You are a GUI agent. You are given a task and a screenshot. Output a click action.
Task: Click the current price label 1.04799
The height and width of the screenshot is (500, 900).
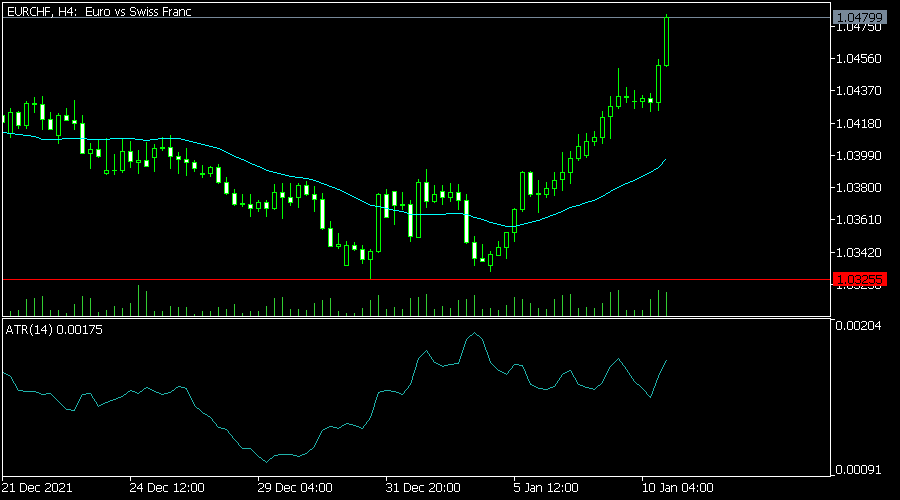click(859, 18)
